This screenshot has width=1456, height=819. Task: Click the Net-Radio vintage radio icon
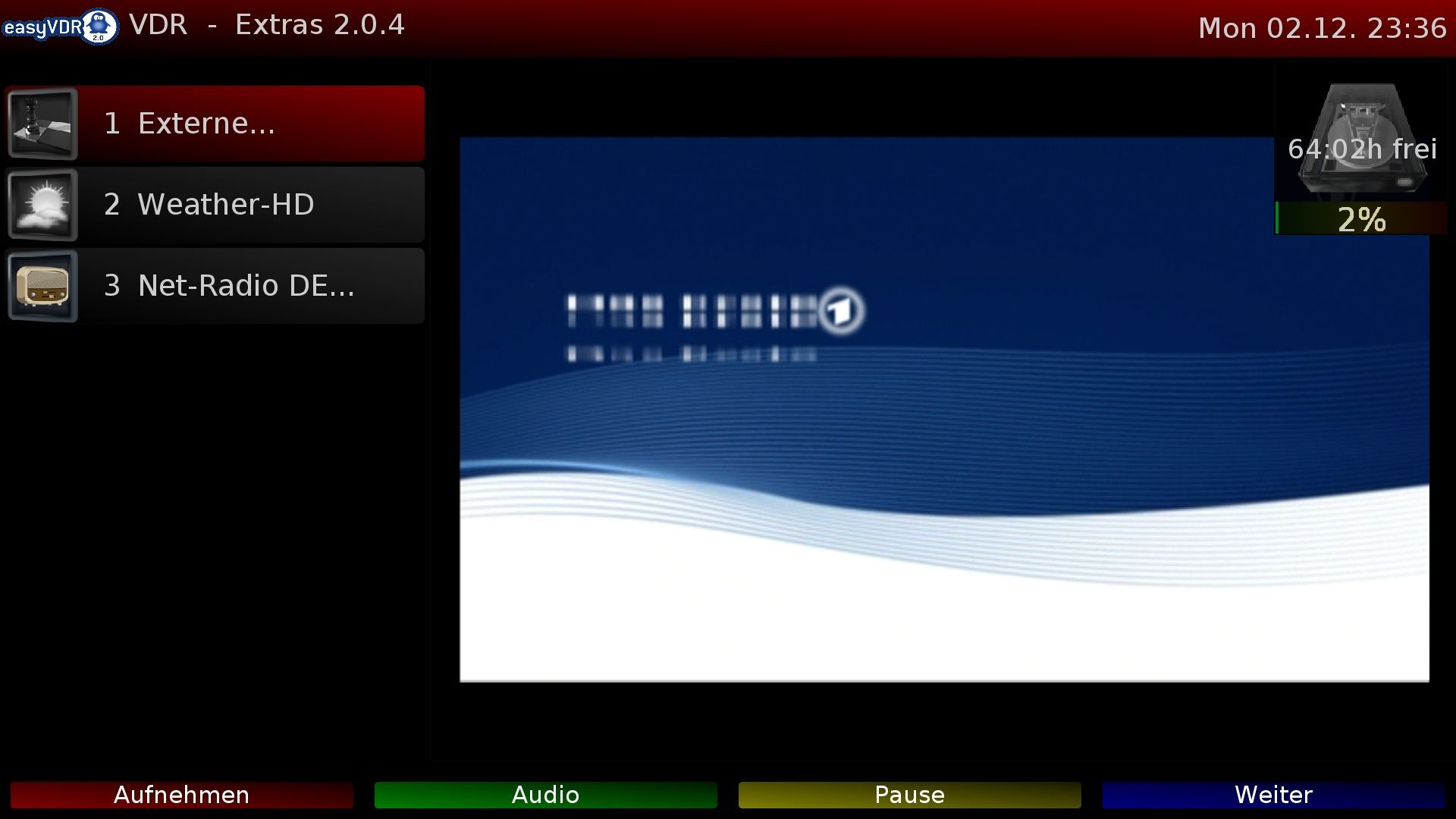[x=42, y=286]
